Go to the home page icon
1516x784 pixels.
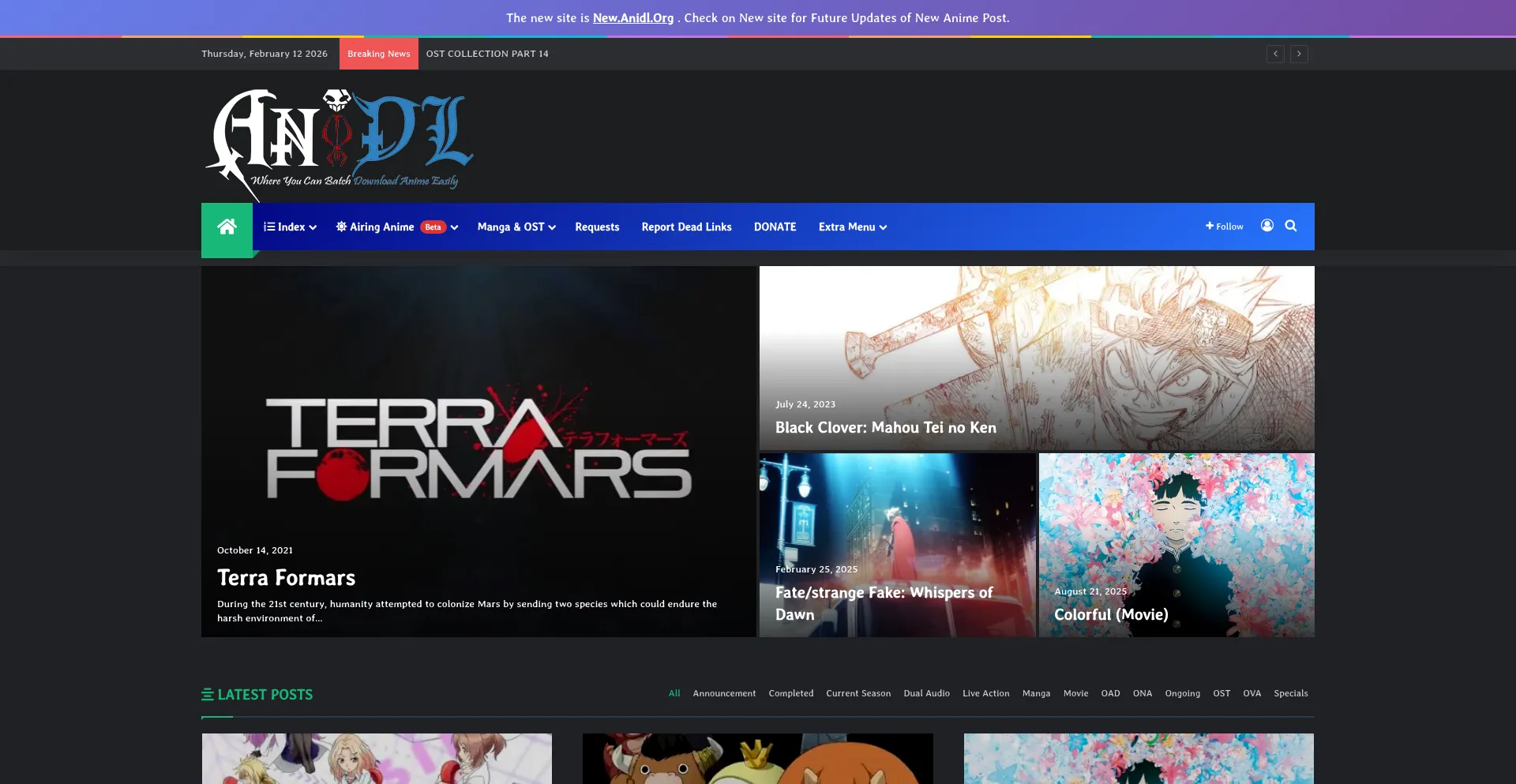(227, 227)
